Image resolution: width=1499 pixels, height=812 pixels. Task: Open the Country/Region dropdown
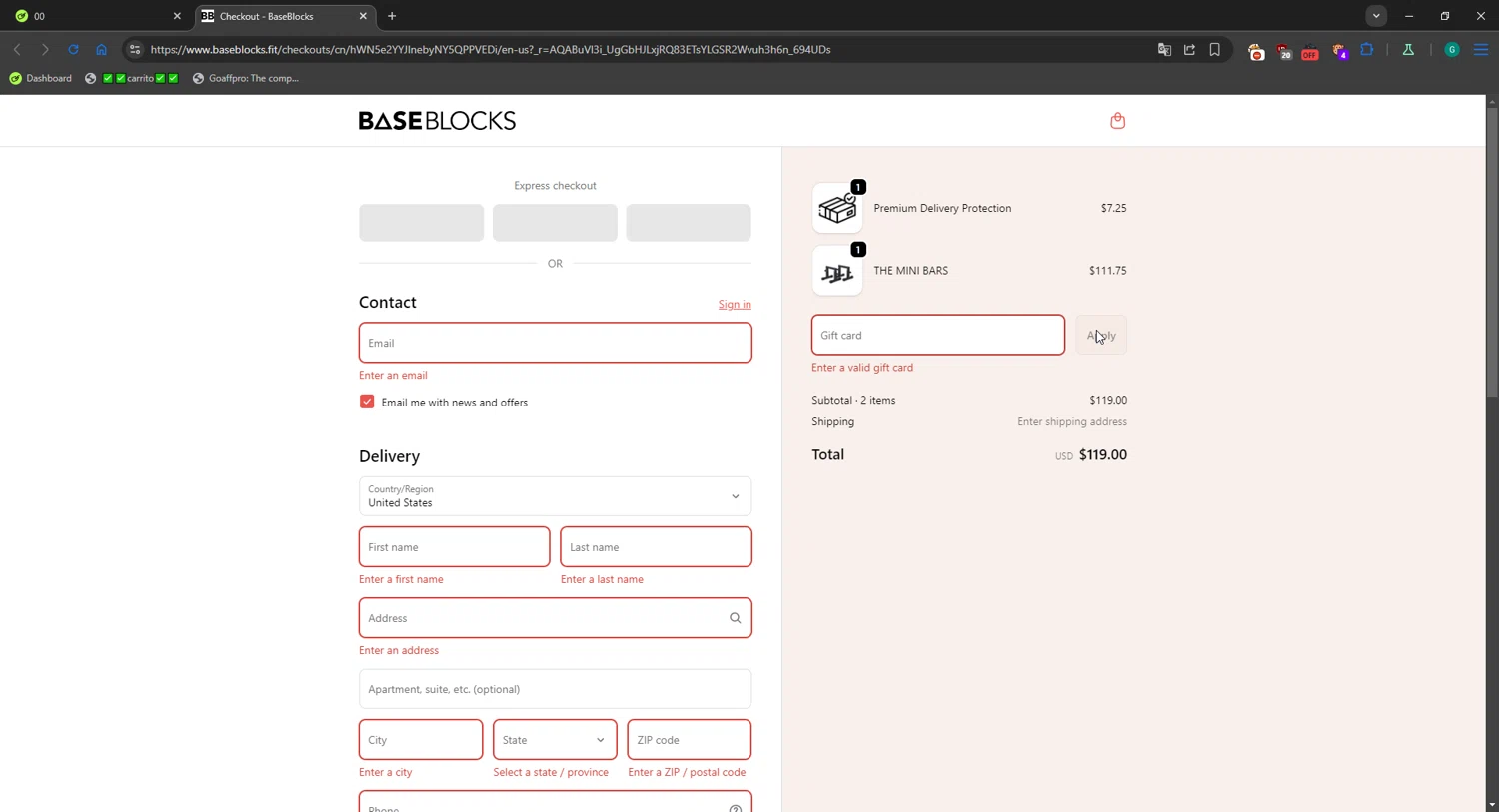pos(555,496)
